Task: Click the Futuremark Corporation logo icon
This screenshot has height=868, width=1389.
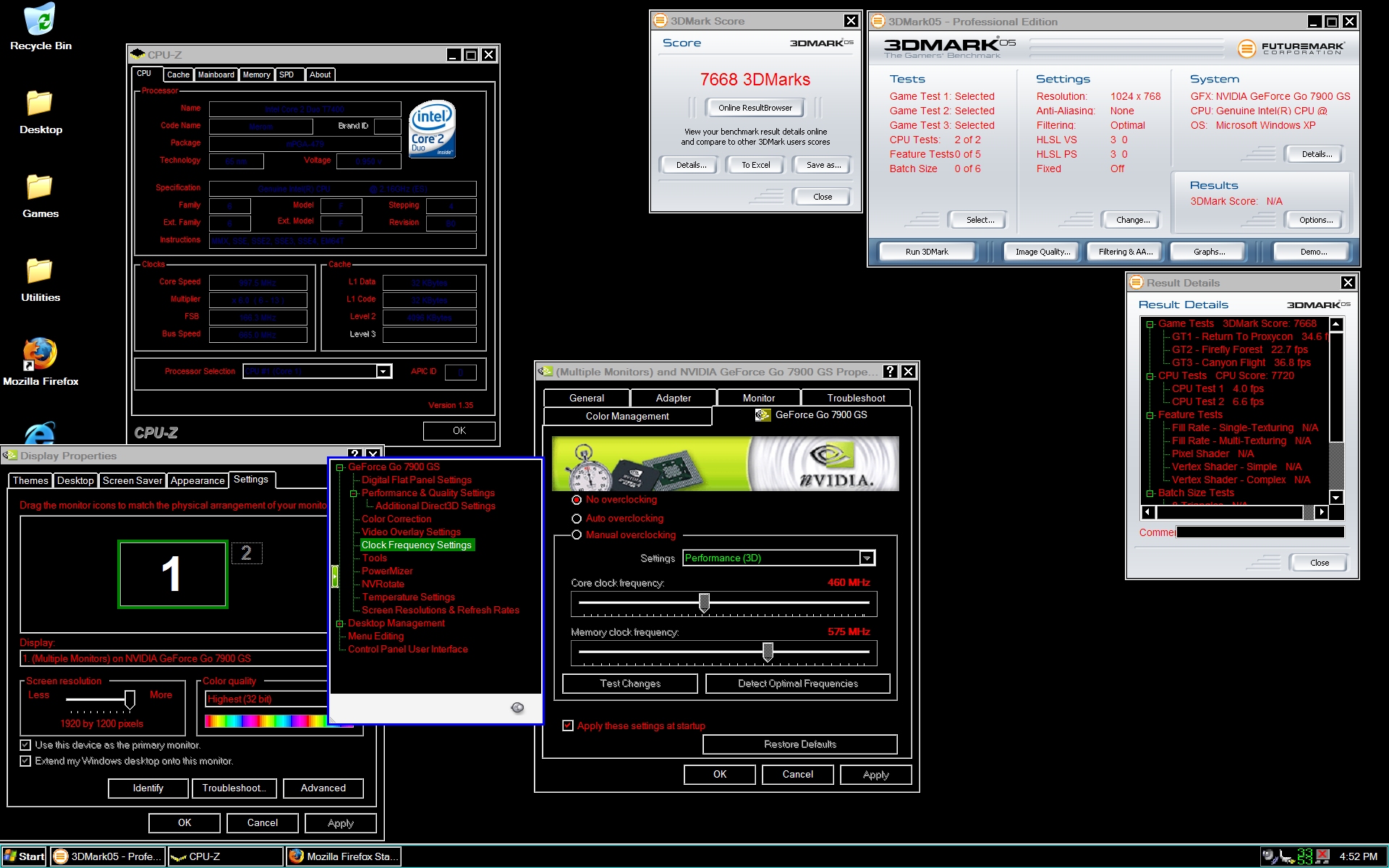Action: 1246,48
